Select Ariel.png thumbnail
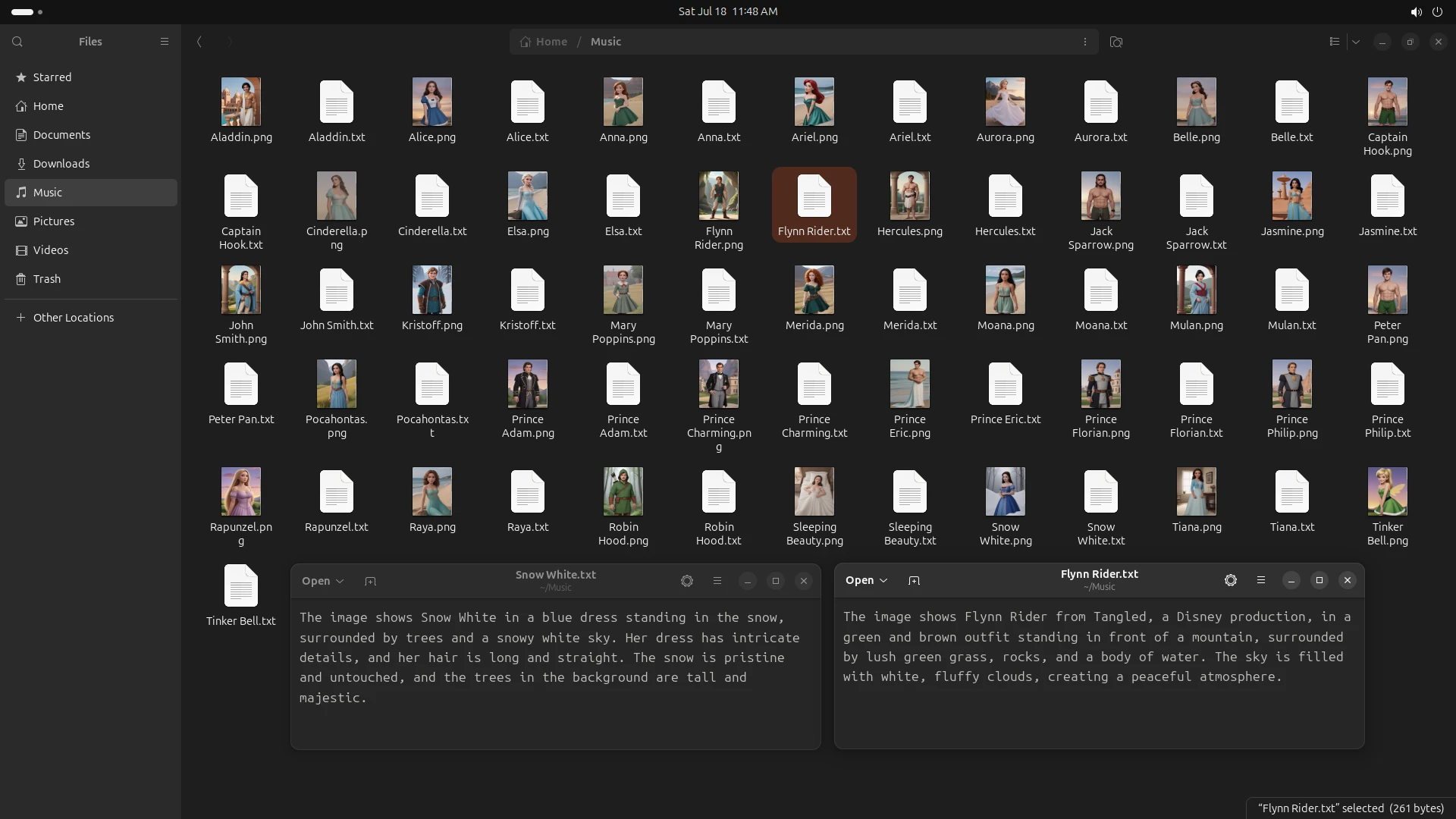 tap(814, 102)
